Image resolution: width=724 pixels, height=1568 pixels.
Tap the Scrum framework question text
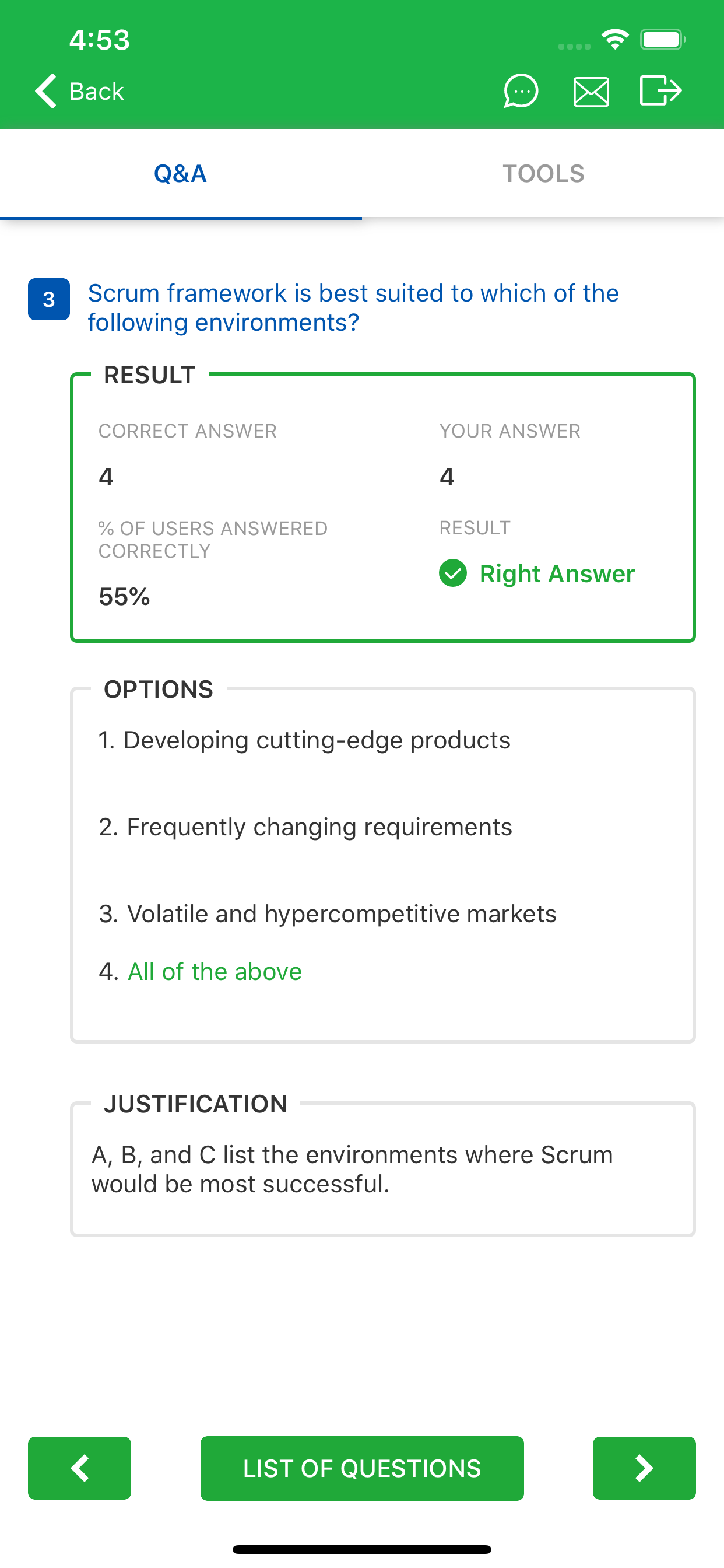point(353,307)
